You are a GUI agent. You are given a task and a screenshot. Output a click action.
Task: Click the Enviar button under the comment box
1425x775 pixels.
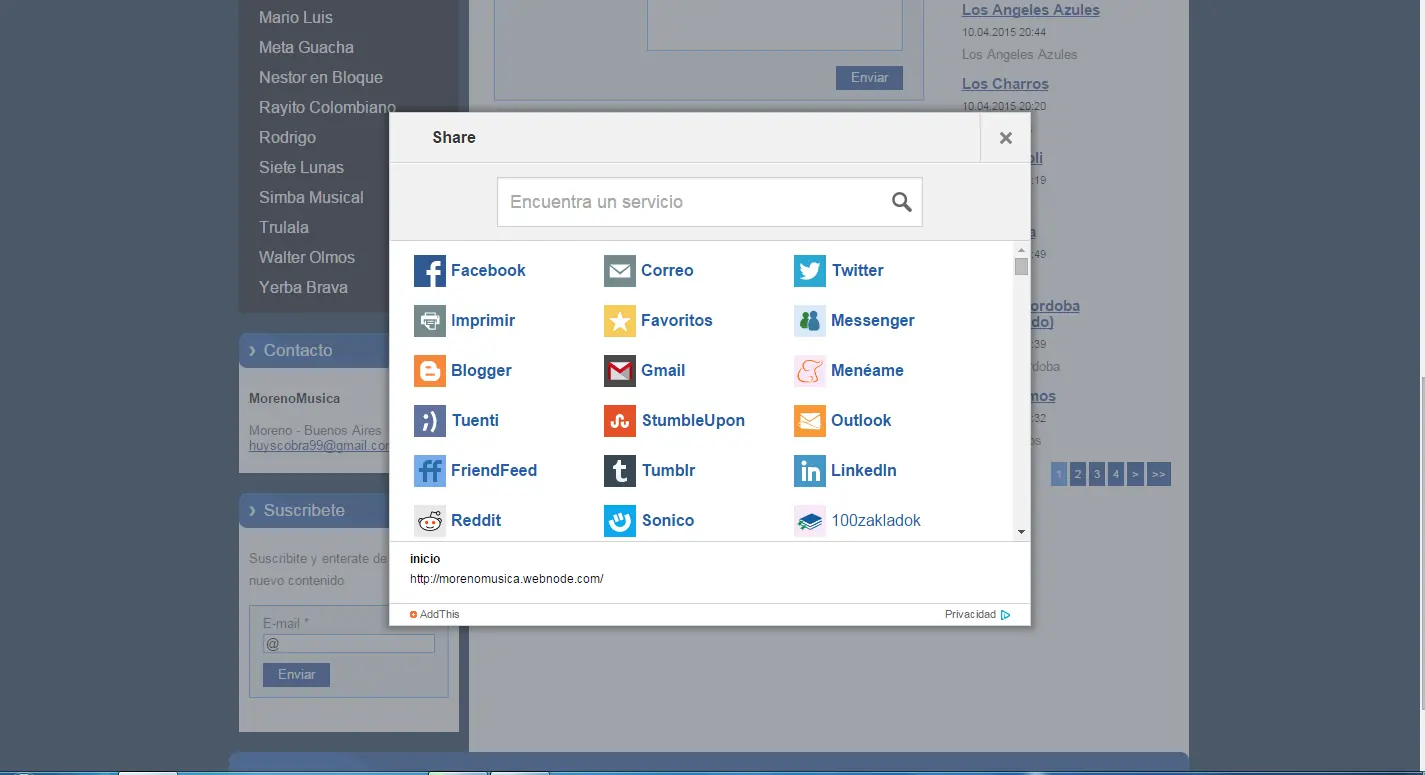[x=869, y=78]
